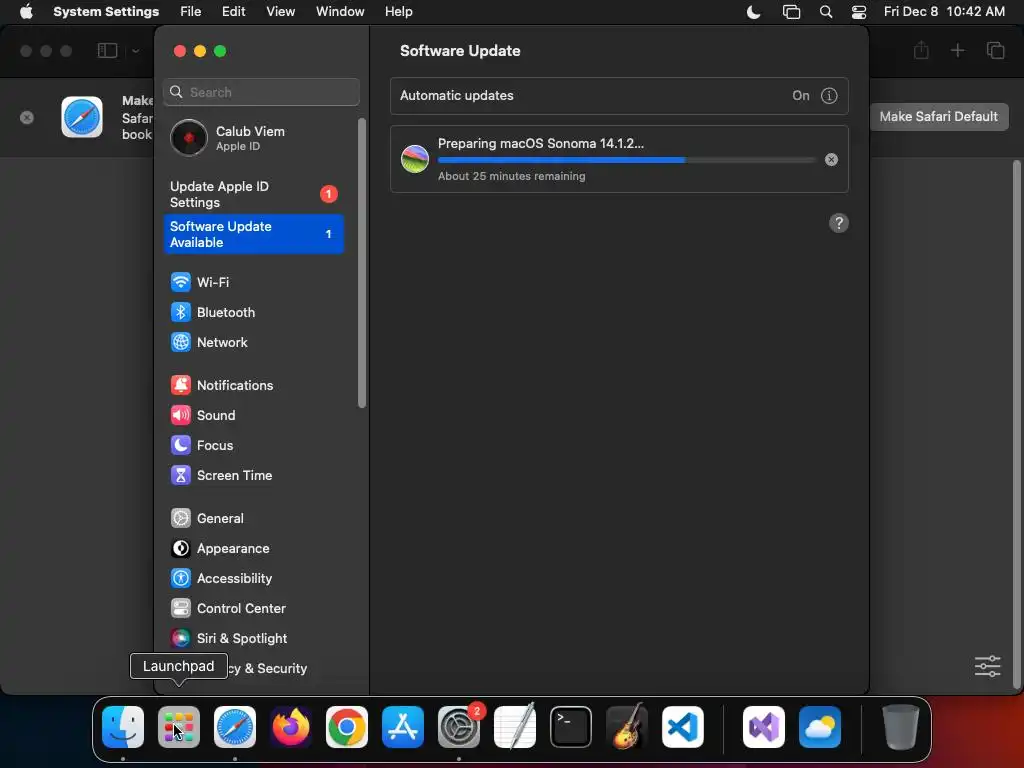Open Update Apple ID Settings item

click(253, 194)
